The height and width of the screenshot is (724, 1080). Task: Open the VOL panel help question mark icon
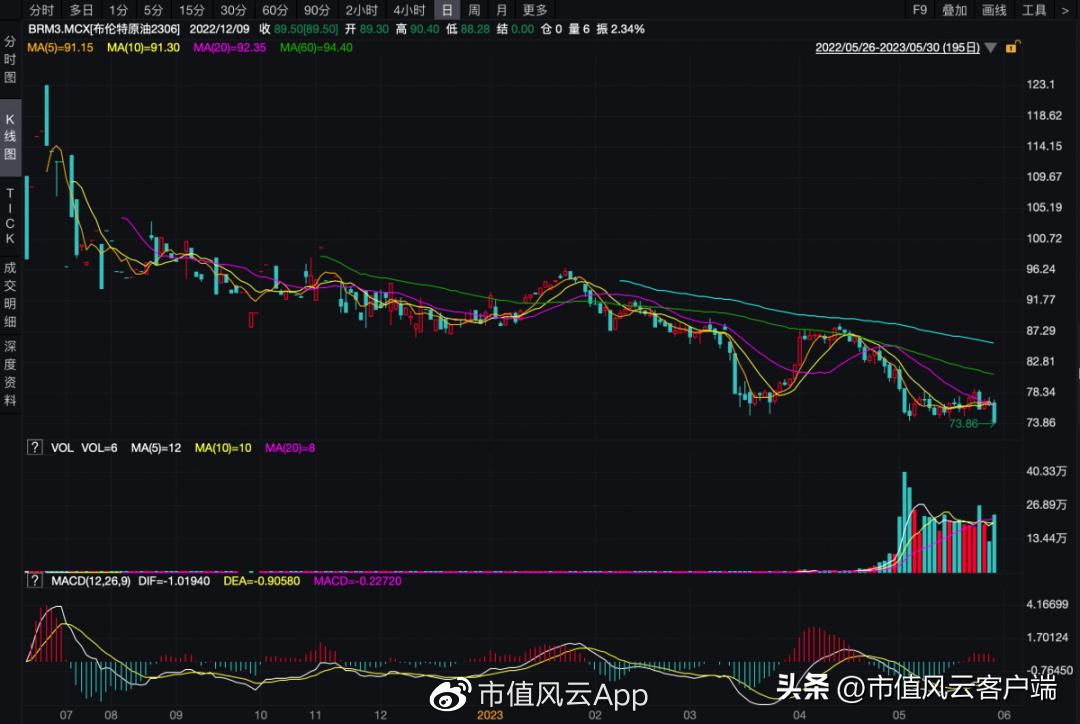[x=36, y=447]
